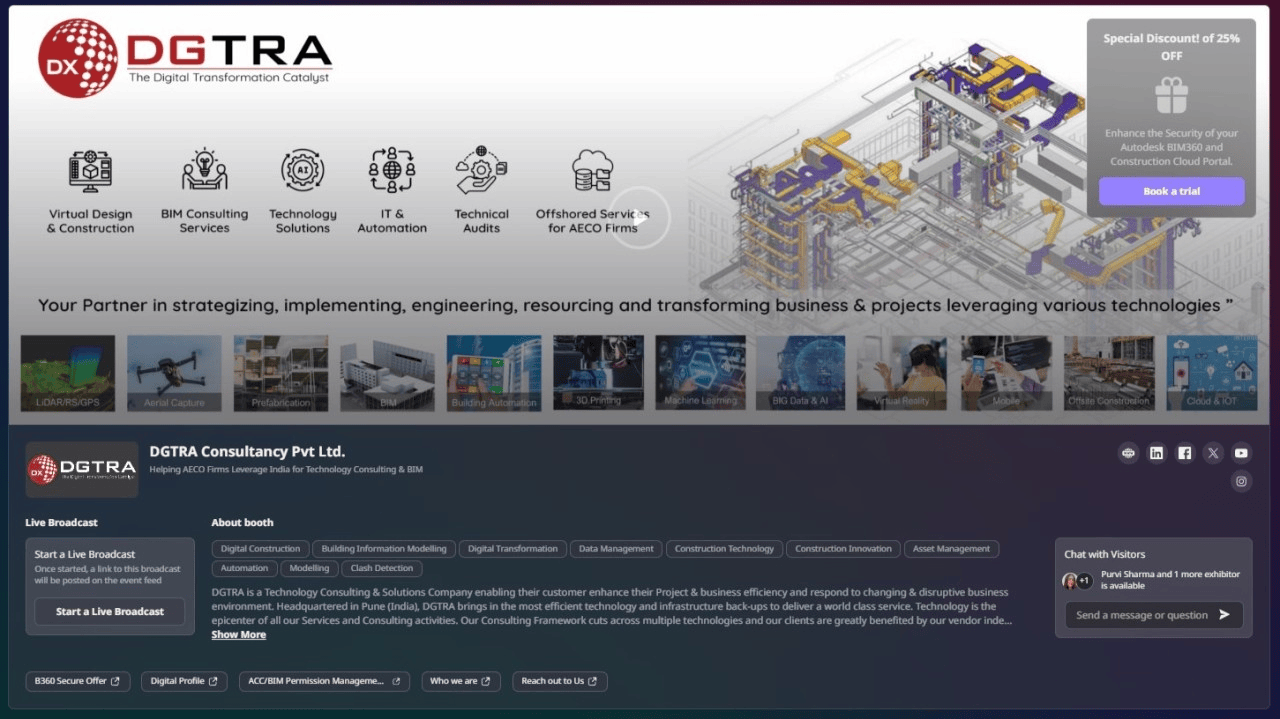Open the Instagram social icon
Image resolution: width=1280 pixels, height=719 pixels.
point(1240,481)
